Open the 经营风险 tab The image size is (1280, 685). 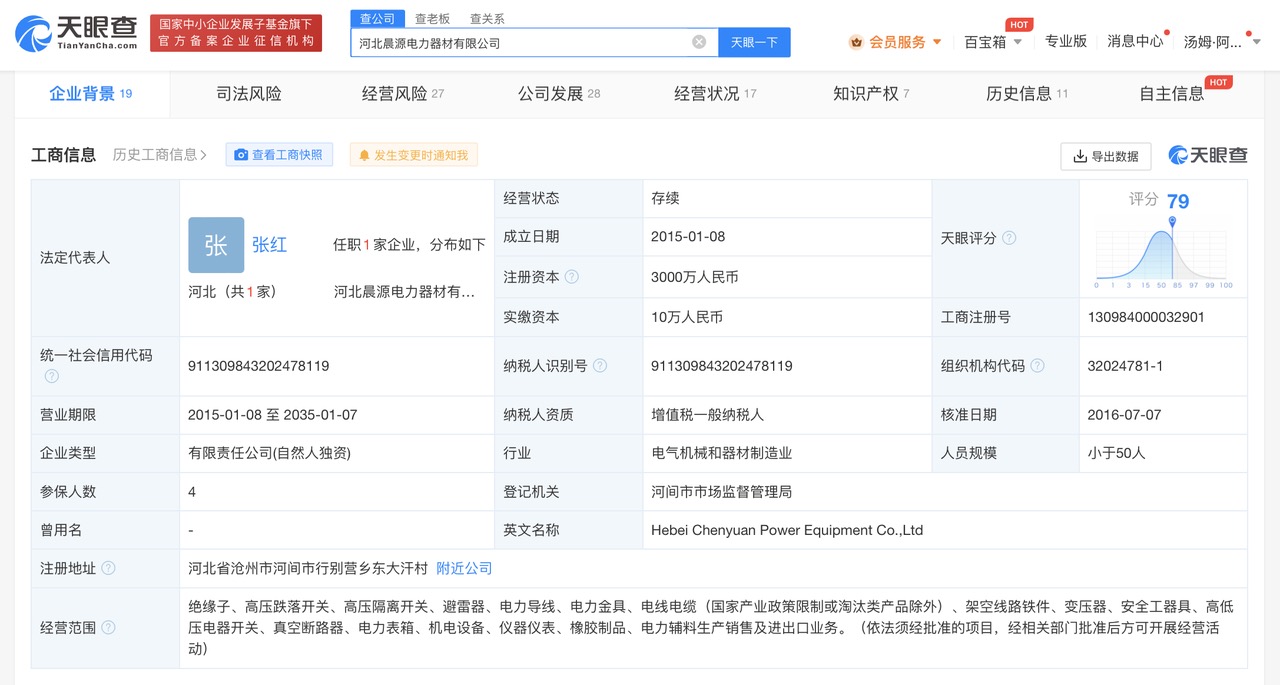coord(403,94)
